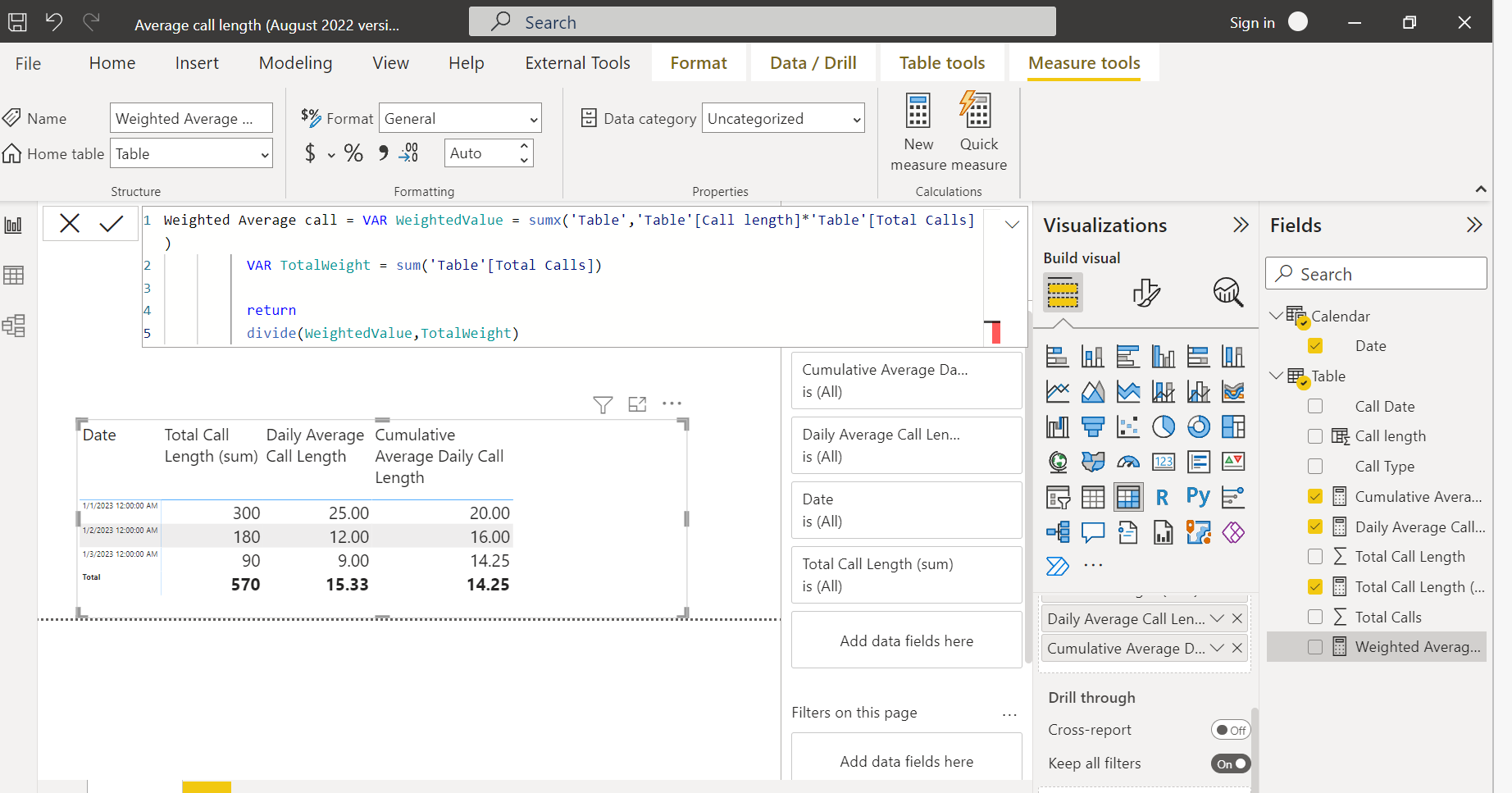
Task: Commit the DAX formula with the checkmark
Action: (111, 223)
